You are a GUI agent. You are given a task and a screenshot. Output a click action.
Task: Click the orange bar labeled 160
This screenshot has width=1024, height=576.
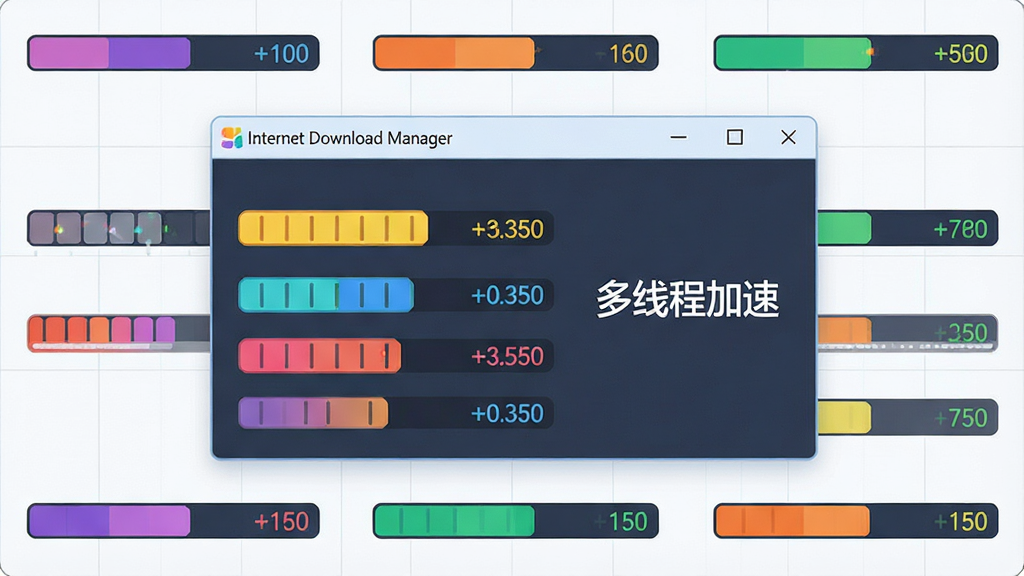pyautogui.click(x=455, y=53)
